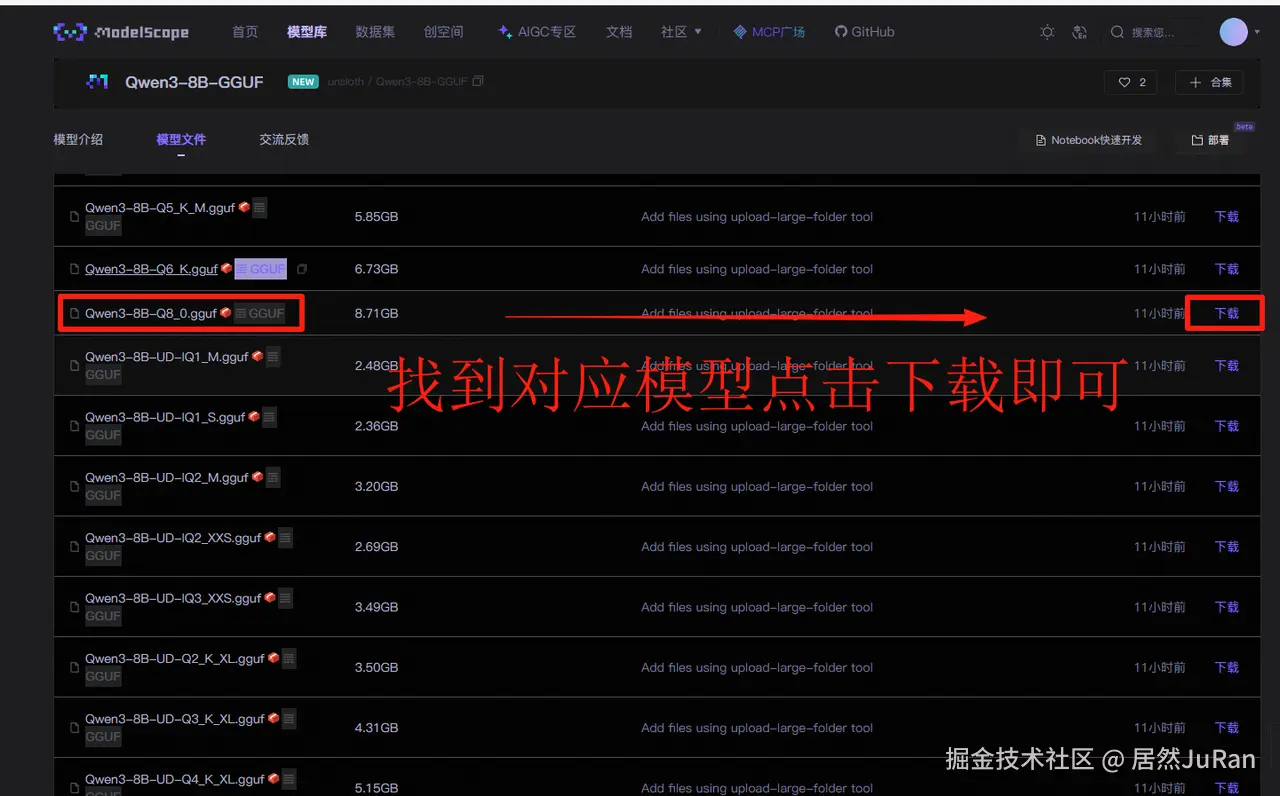Download Qwen3-8B-UD-IQ1_M.gguf via 下载
The height and width of the screenshot is (796, 1280).
point(1226,366)
